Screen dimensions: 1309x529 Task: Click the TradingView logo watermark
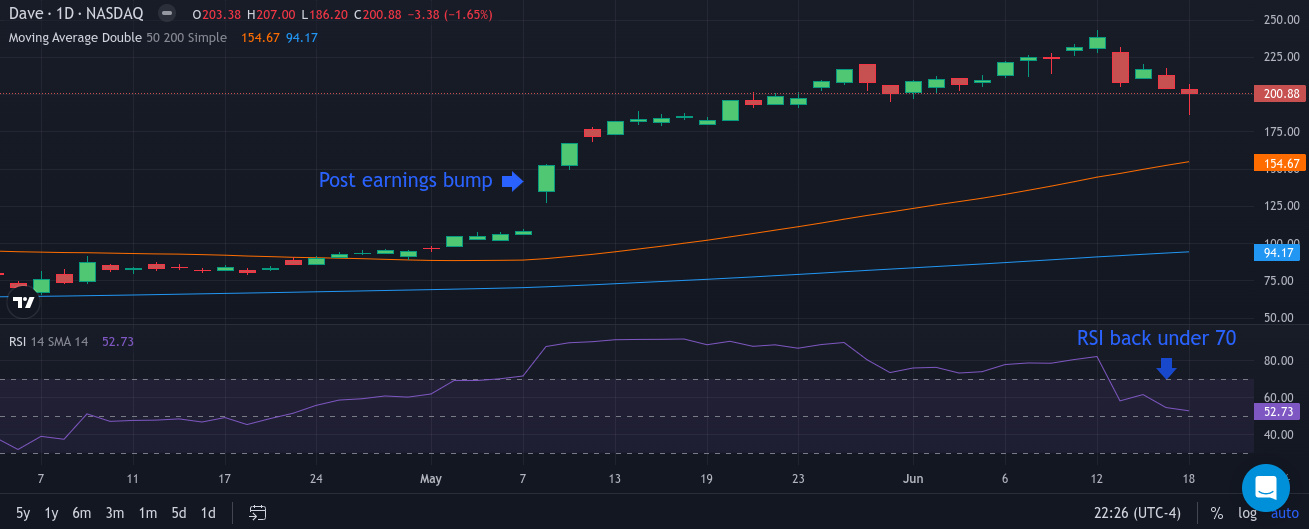[24, 302]
